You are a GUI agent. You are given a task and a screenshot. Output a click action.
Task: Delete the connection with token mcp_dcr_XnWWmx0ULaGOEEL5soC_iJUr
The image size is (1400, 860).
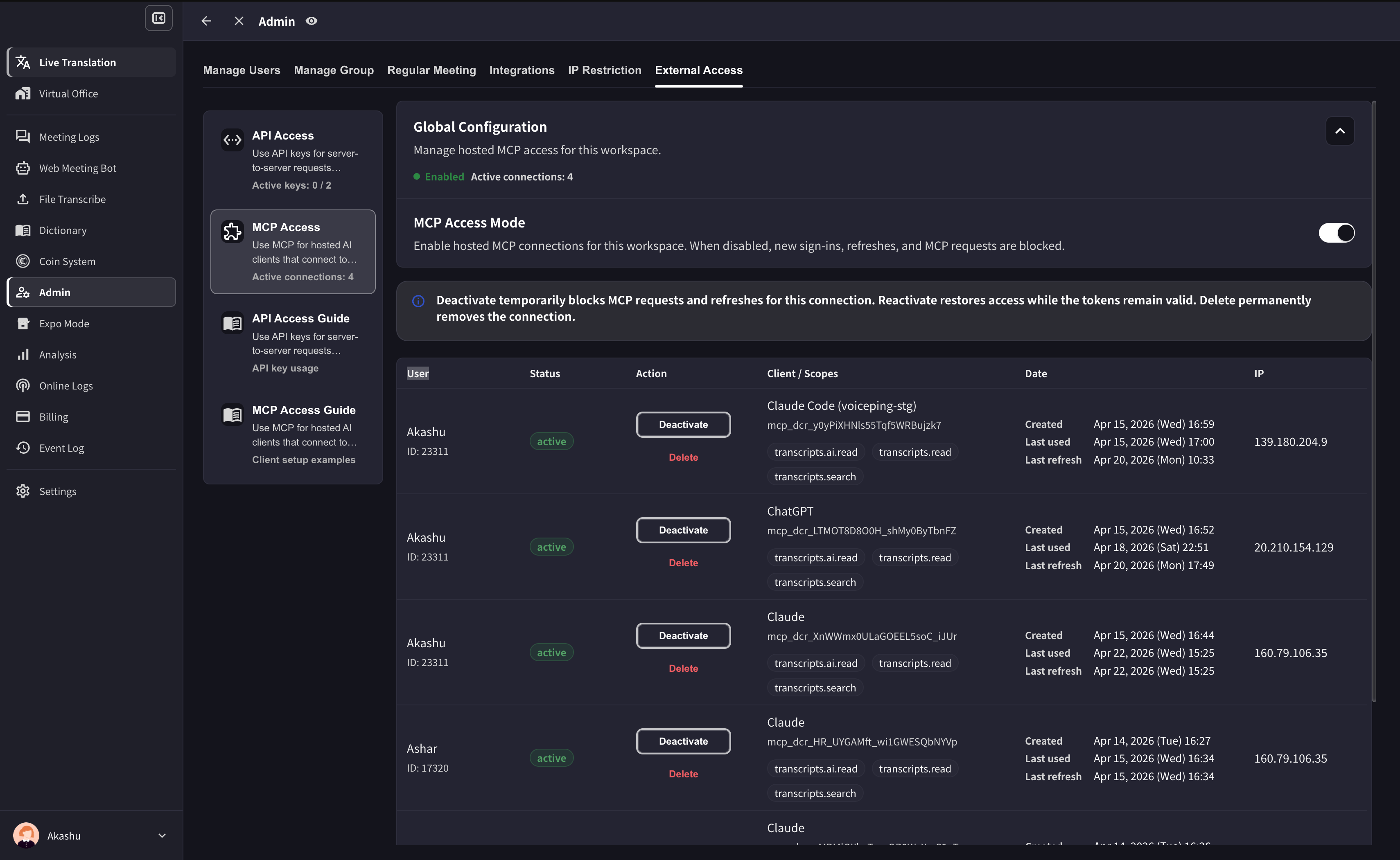click(684, 668)
